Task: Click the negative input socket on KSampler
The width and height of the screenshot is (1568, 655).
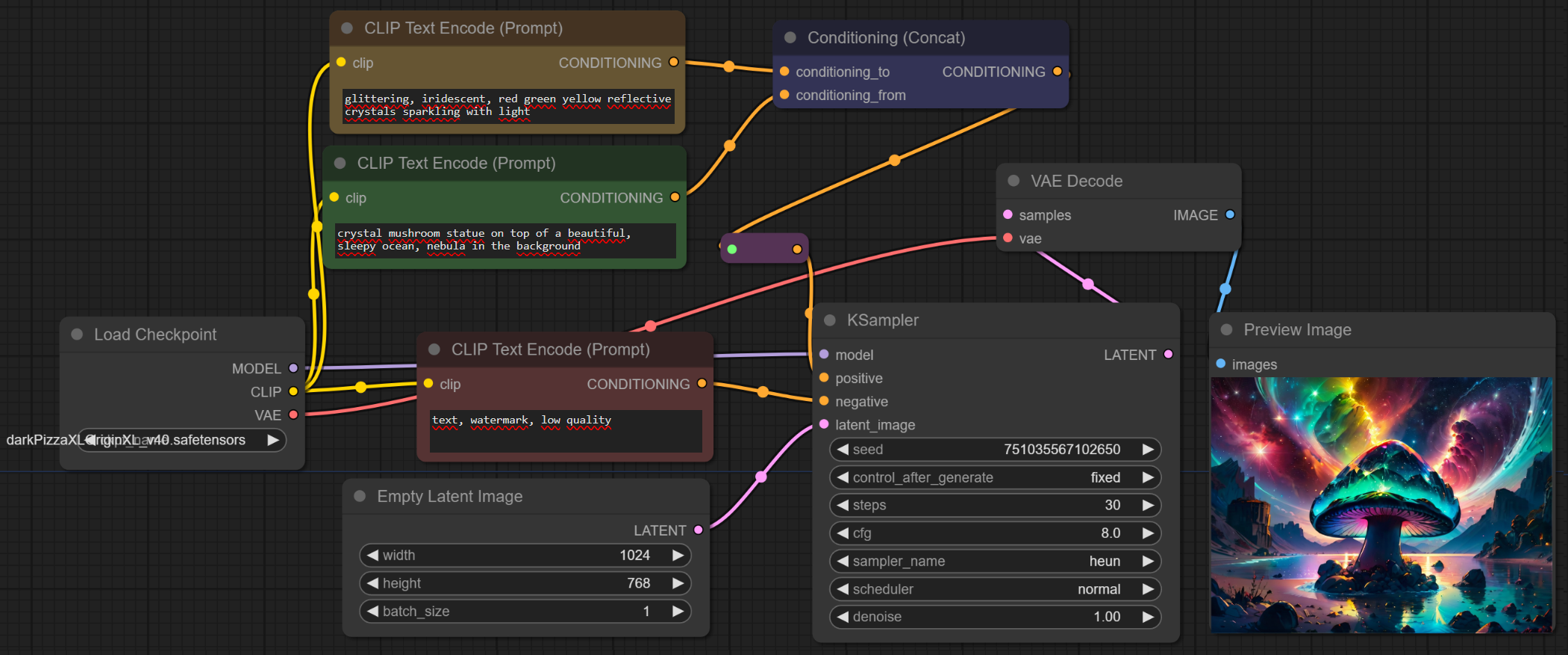Action: 824,401
